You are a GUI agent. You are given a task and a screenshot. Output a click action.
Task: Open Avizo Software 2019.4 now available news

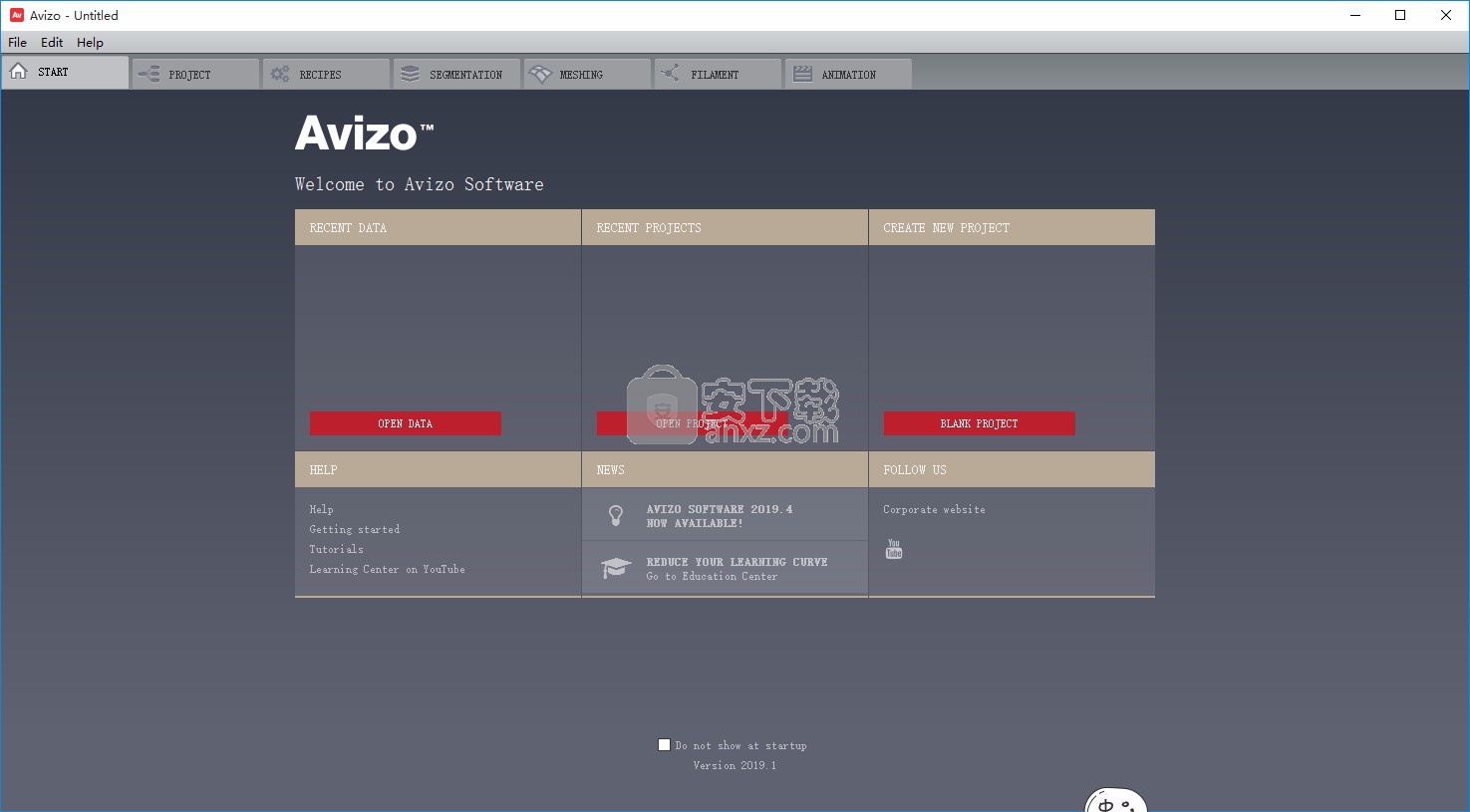(725, 515)
